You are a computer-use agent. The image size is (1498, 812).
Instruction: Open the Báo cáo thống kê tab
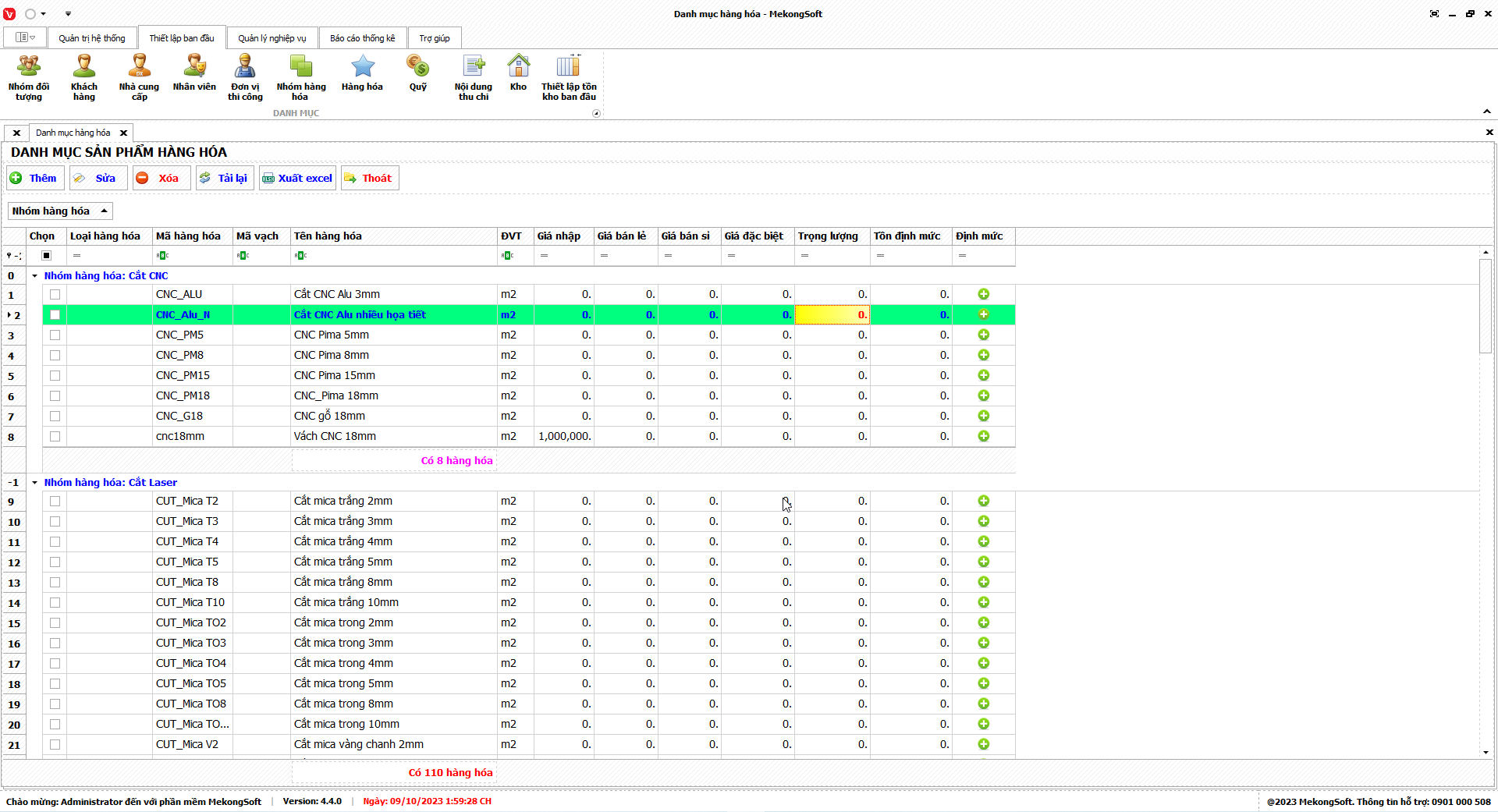point(362,38)
